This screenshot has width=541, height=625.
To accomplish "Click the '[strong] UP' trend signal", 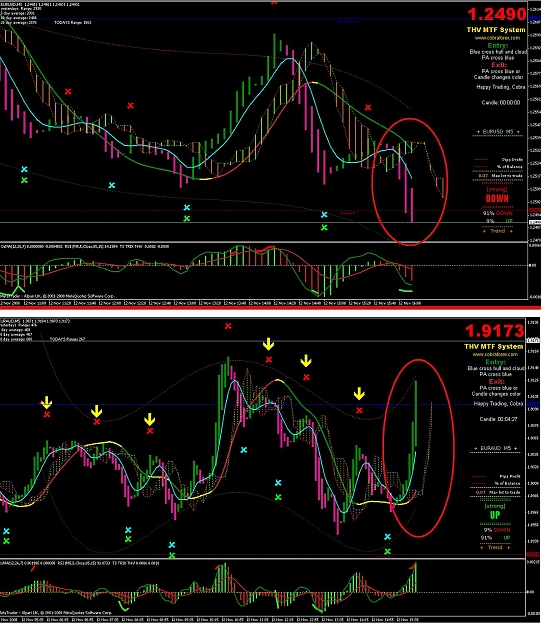I will pos(495,512).
